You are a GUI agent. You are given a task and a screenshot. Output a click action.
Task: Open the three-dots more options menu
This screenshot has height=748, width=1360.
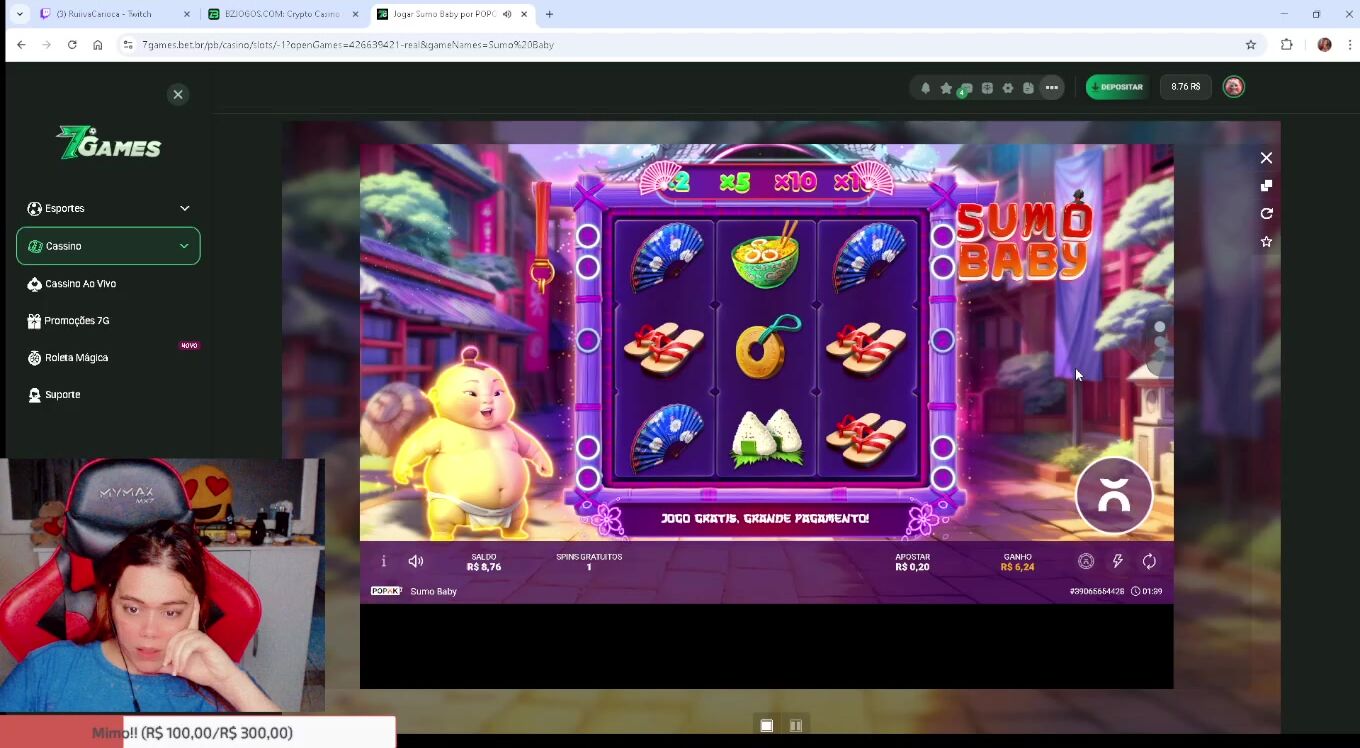(1052, 88)
